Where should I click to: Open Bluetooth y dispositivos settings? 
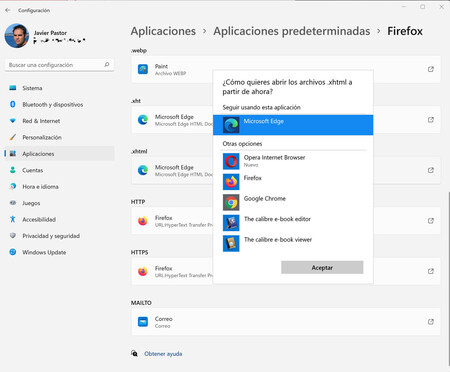click(59, 104)
